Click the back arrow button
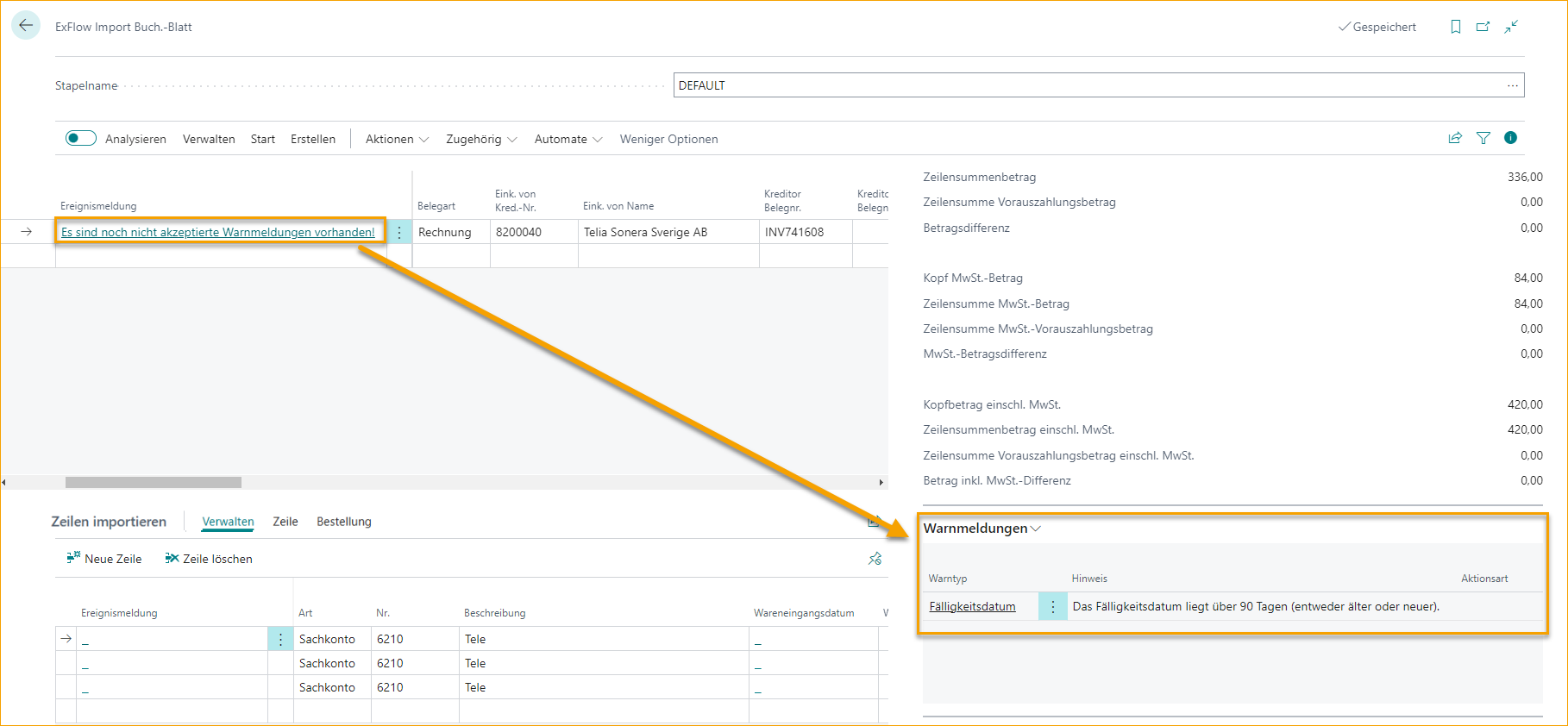This screenshot has height=726, width=1568. coord(26,26)
